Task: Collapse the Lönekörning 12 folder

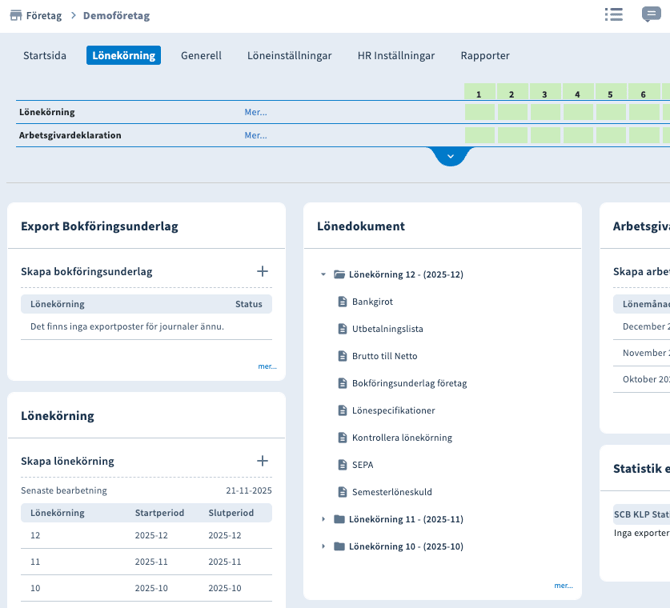Action: tap(323, 274)
